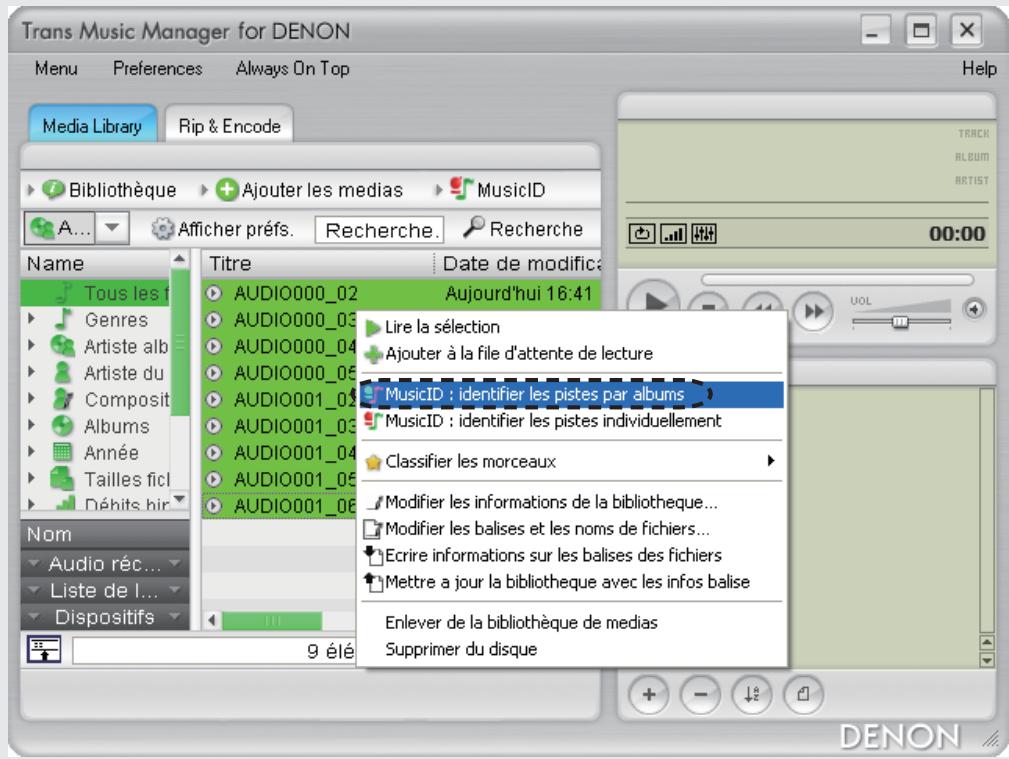This screenshot has width=1009, height=759.
Task: Click the playlist add (+) button
Action: (x=649, y=694)
